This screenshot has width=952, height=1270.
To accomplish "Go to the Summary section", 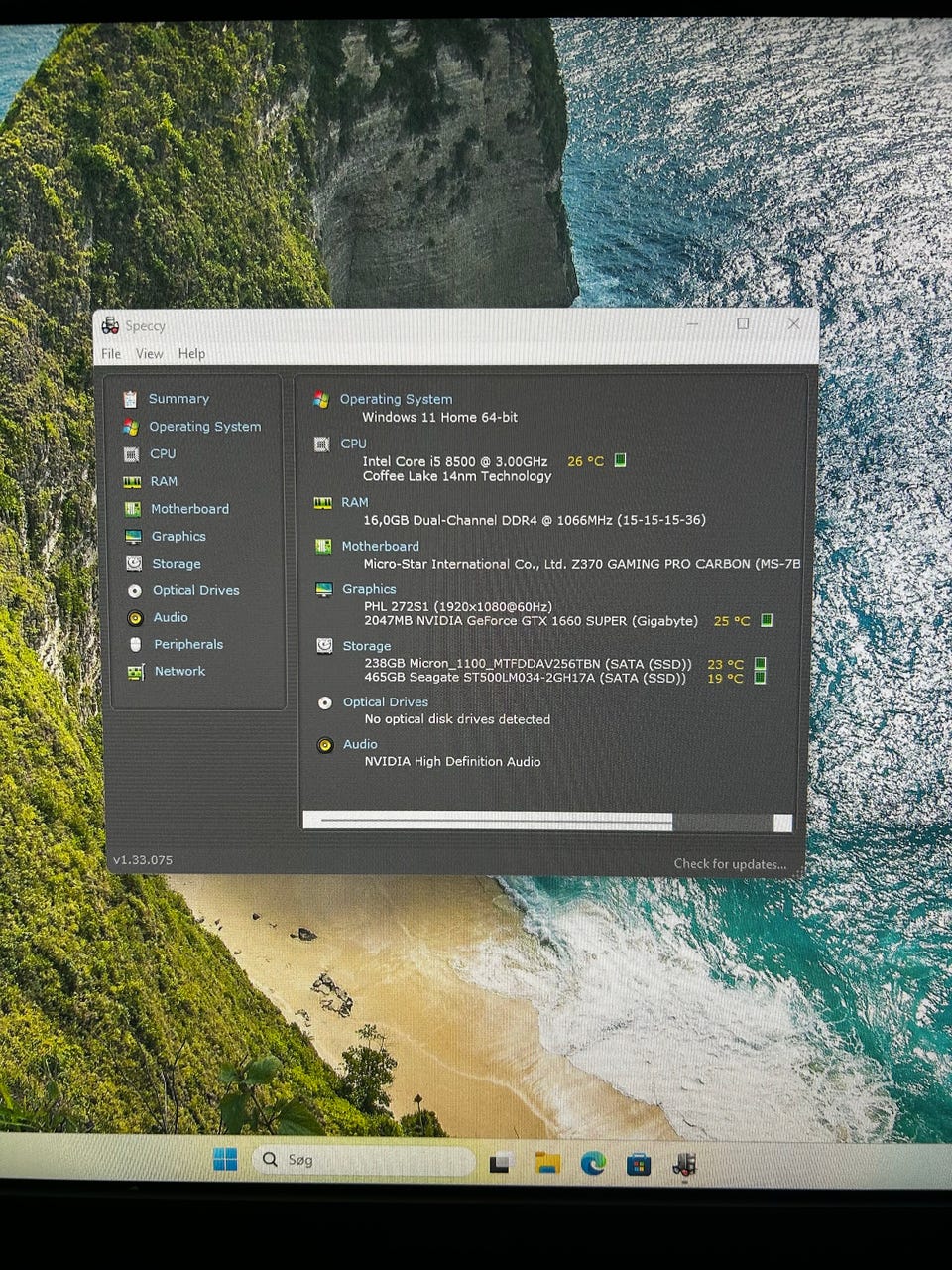I will click(178, 399).
